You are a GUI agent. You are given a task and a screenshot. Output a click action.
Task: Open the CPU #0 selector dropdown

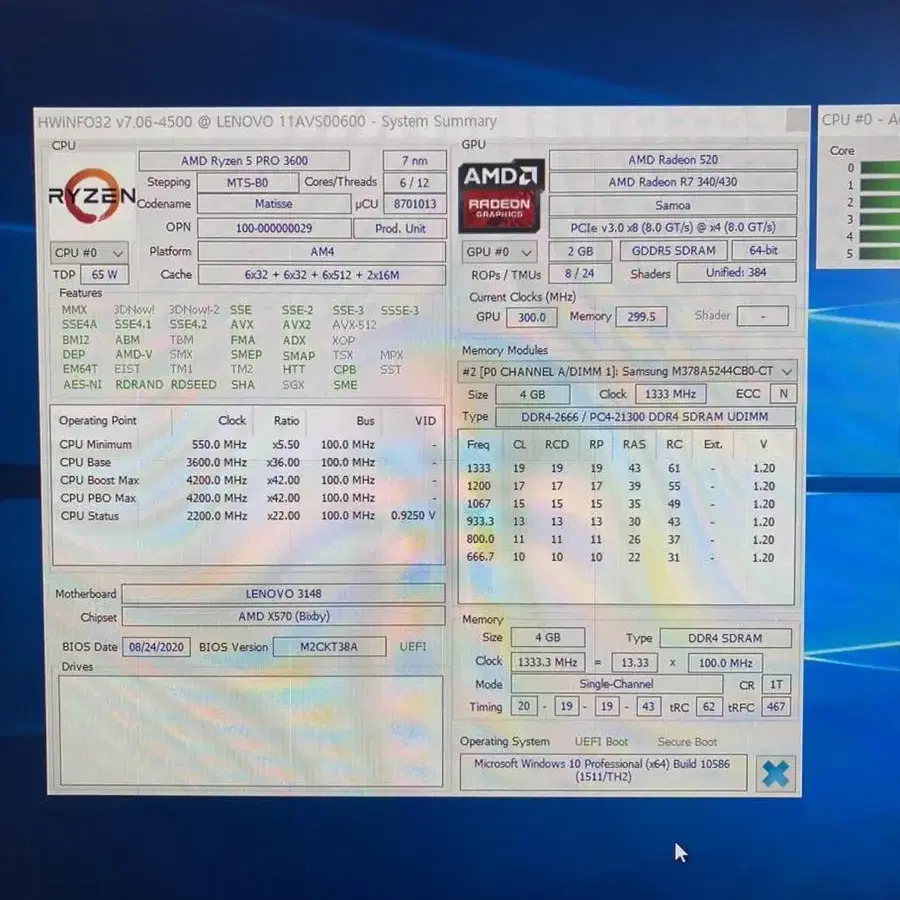tap(89, 253)
